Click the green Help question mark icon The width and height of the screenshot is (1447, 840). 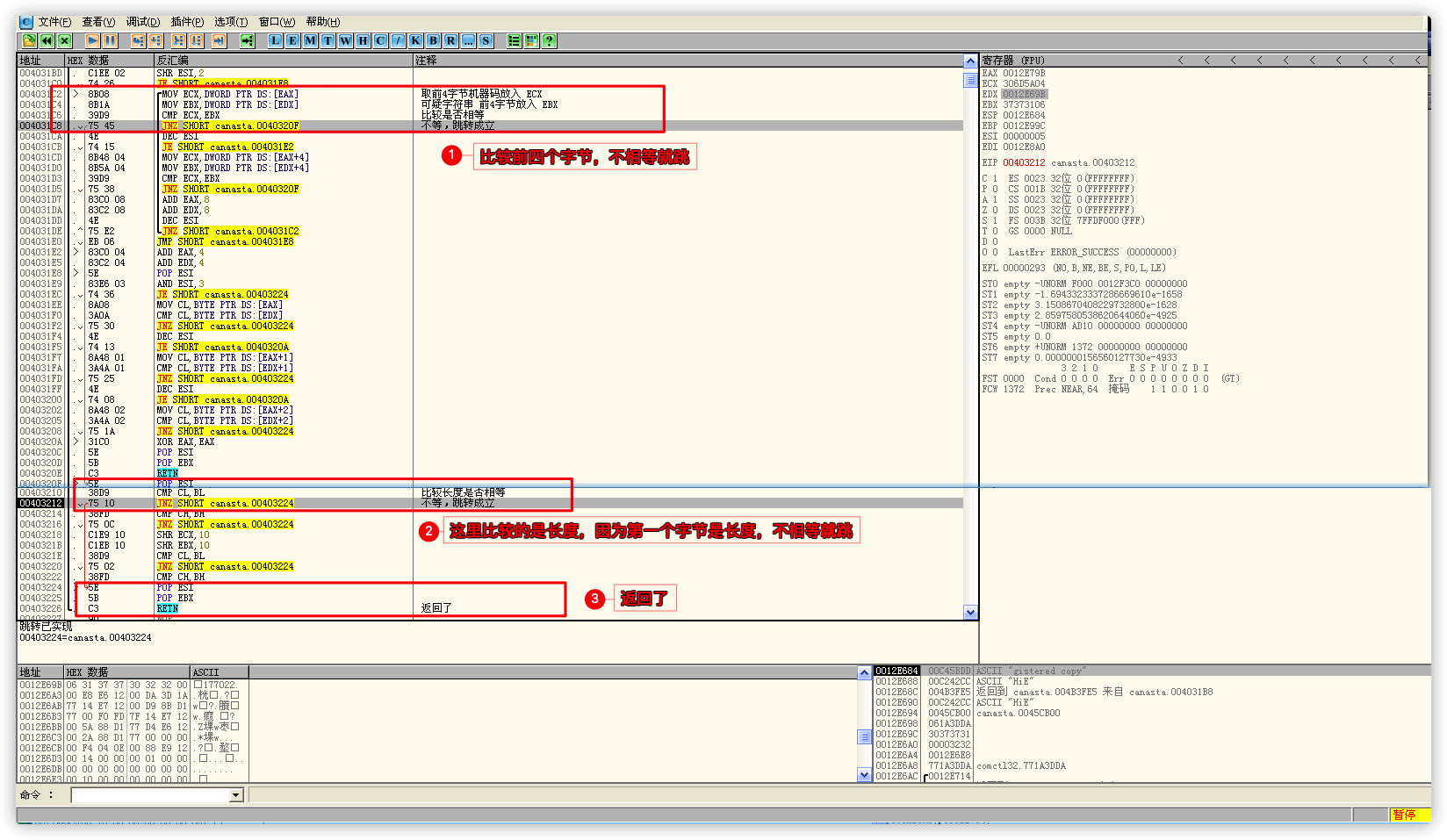click(x=550, y=40)
